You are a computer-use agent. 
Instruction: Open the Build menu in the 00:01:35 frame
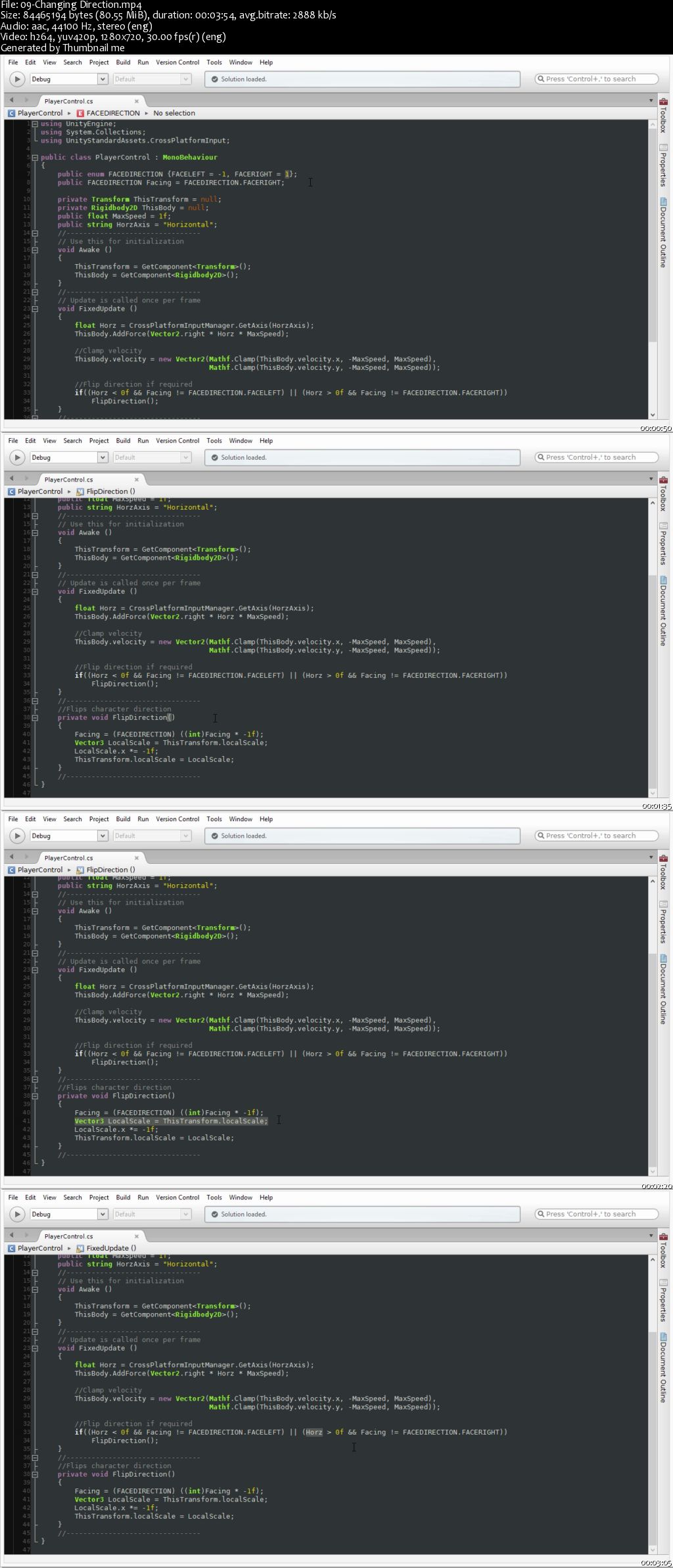(x=123, y=441)
